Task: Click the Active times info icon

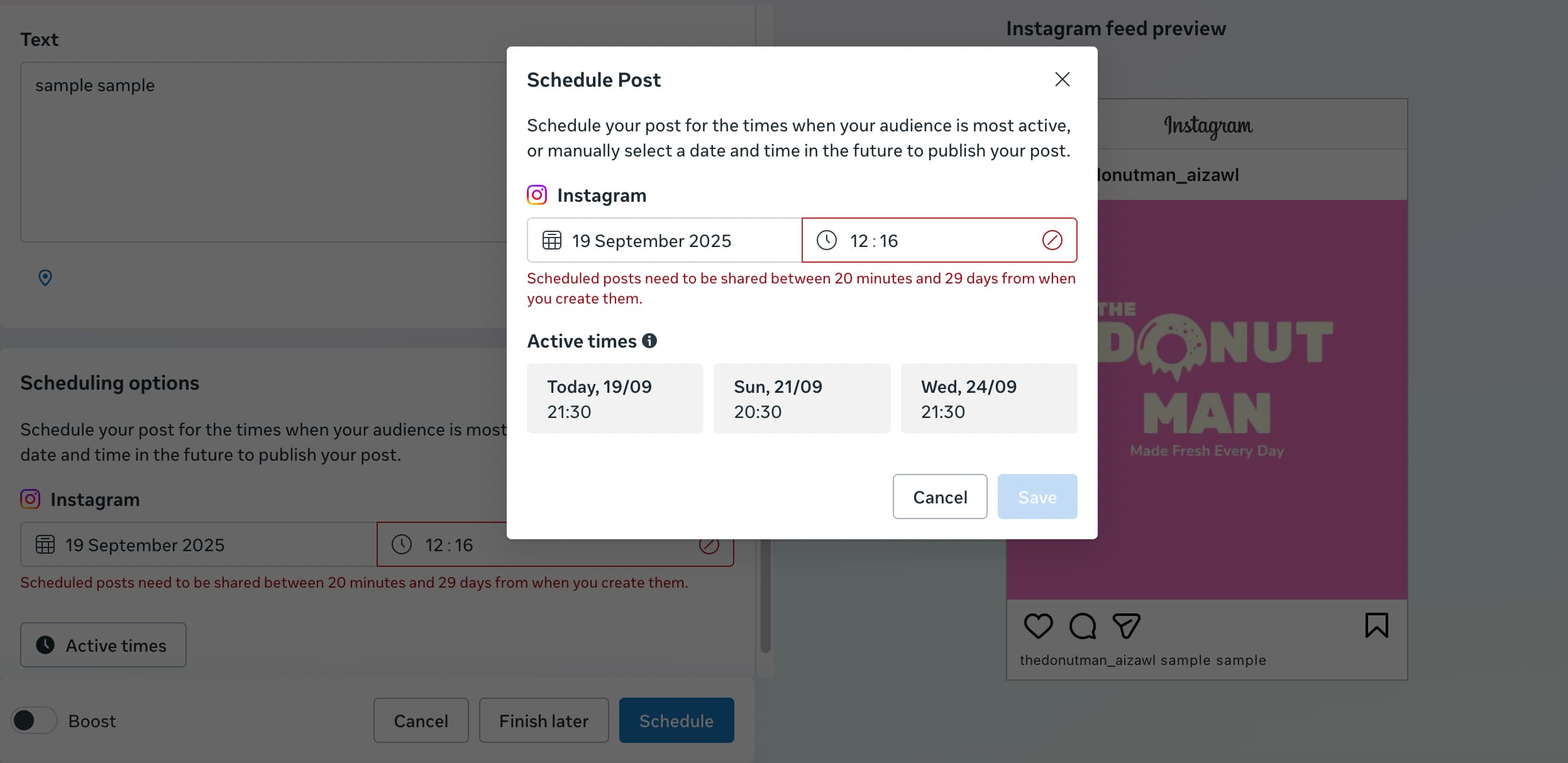Action: click(649, 341)
